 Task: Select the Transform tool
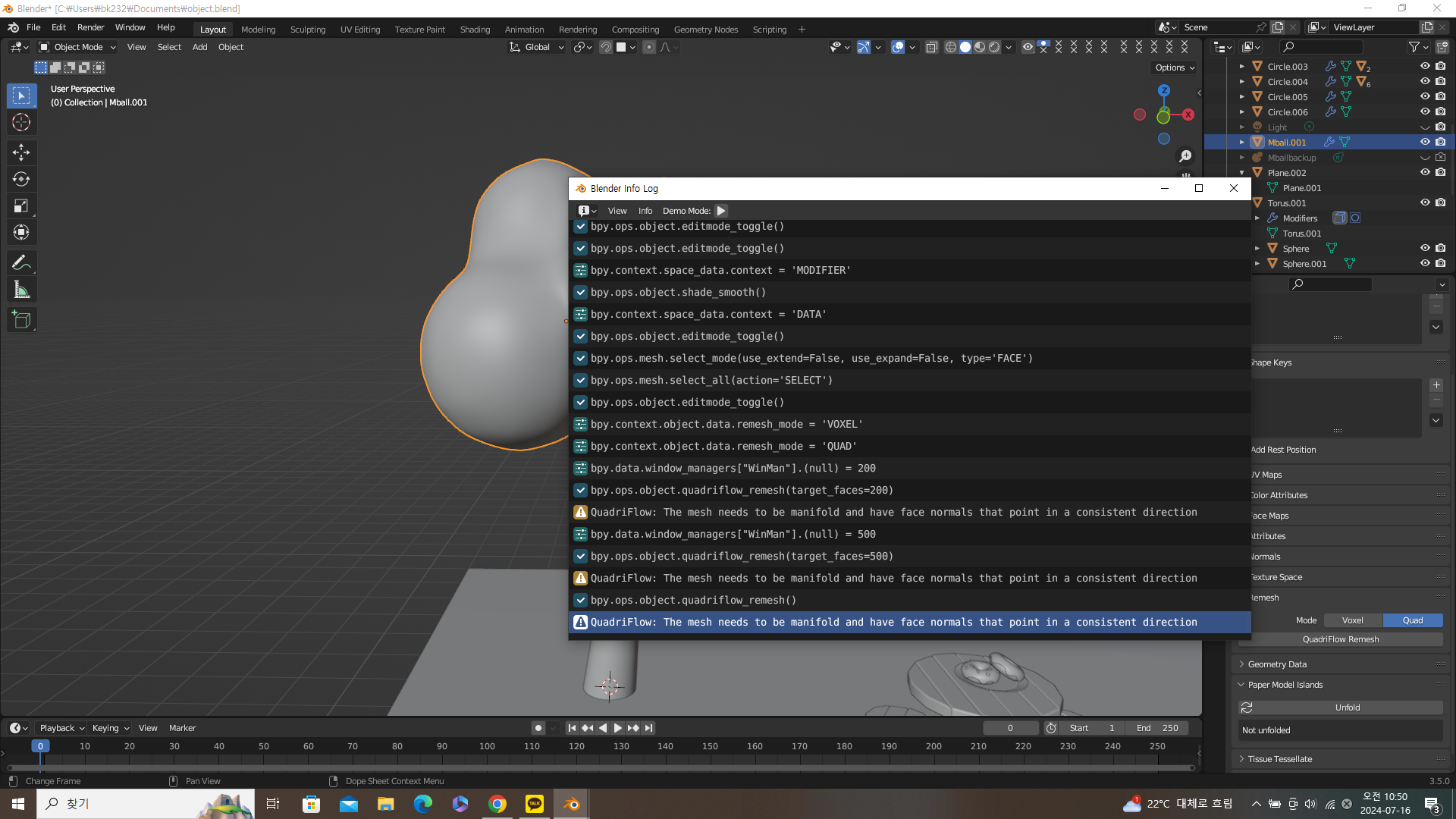click(x=21, y=232)
